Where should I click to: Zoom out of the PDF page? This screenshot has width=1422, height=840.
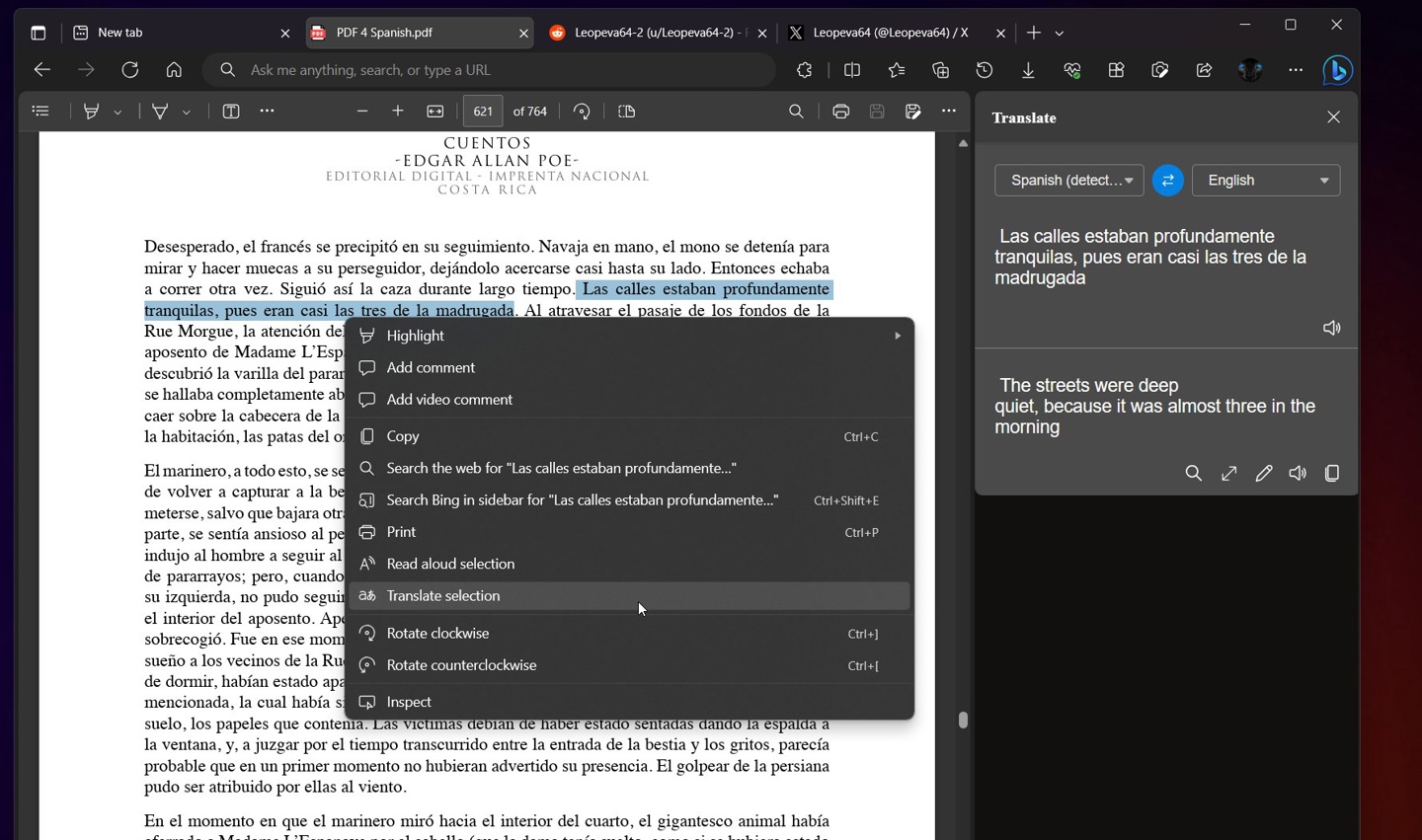pyautogui.click(x=362, y=112)
